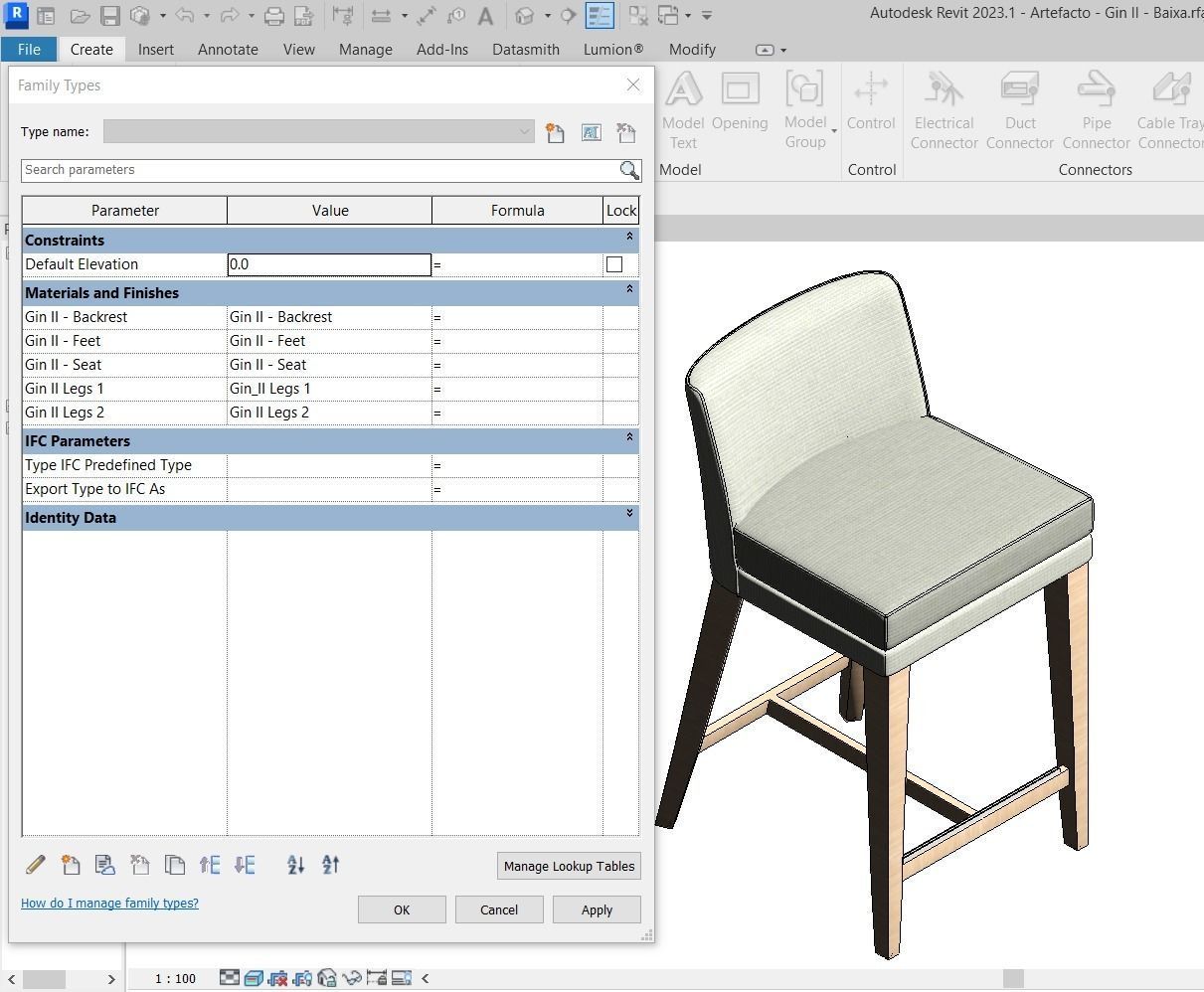Select the Control tool in ribbon
The image size is (1204, 992).
tap(871, 101)
